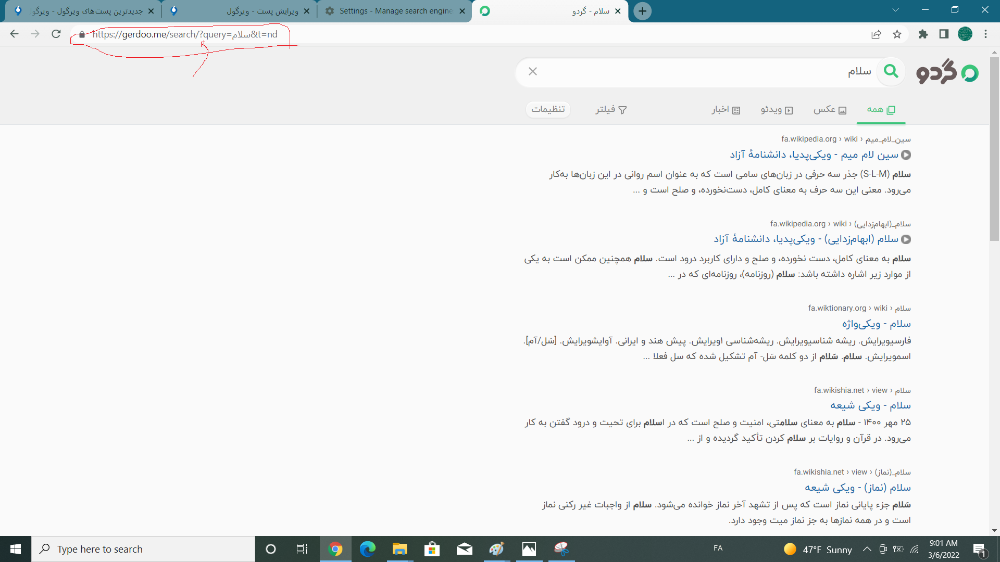
Task: Open a new browser tab
Action: 642,11
